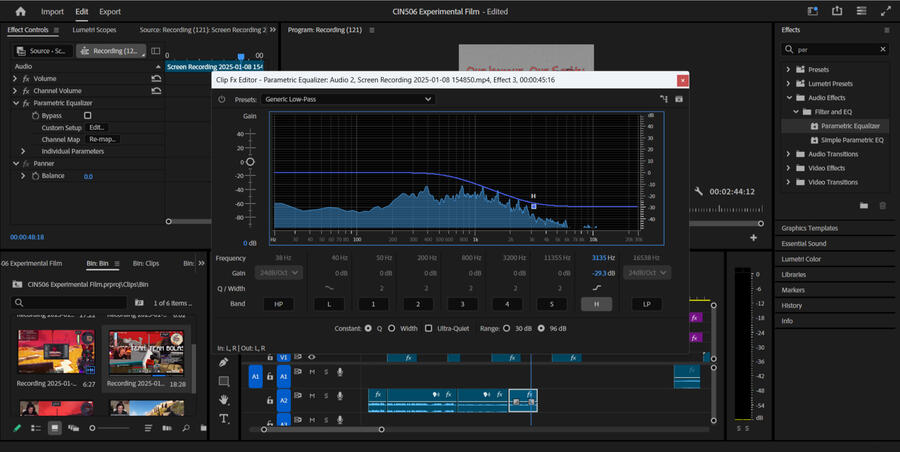Switch bin to icon view

pos(55,428)
